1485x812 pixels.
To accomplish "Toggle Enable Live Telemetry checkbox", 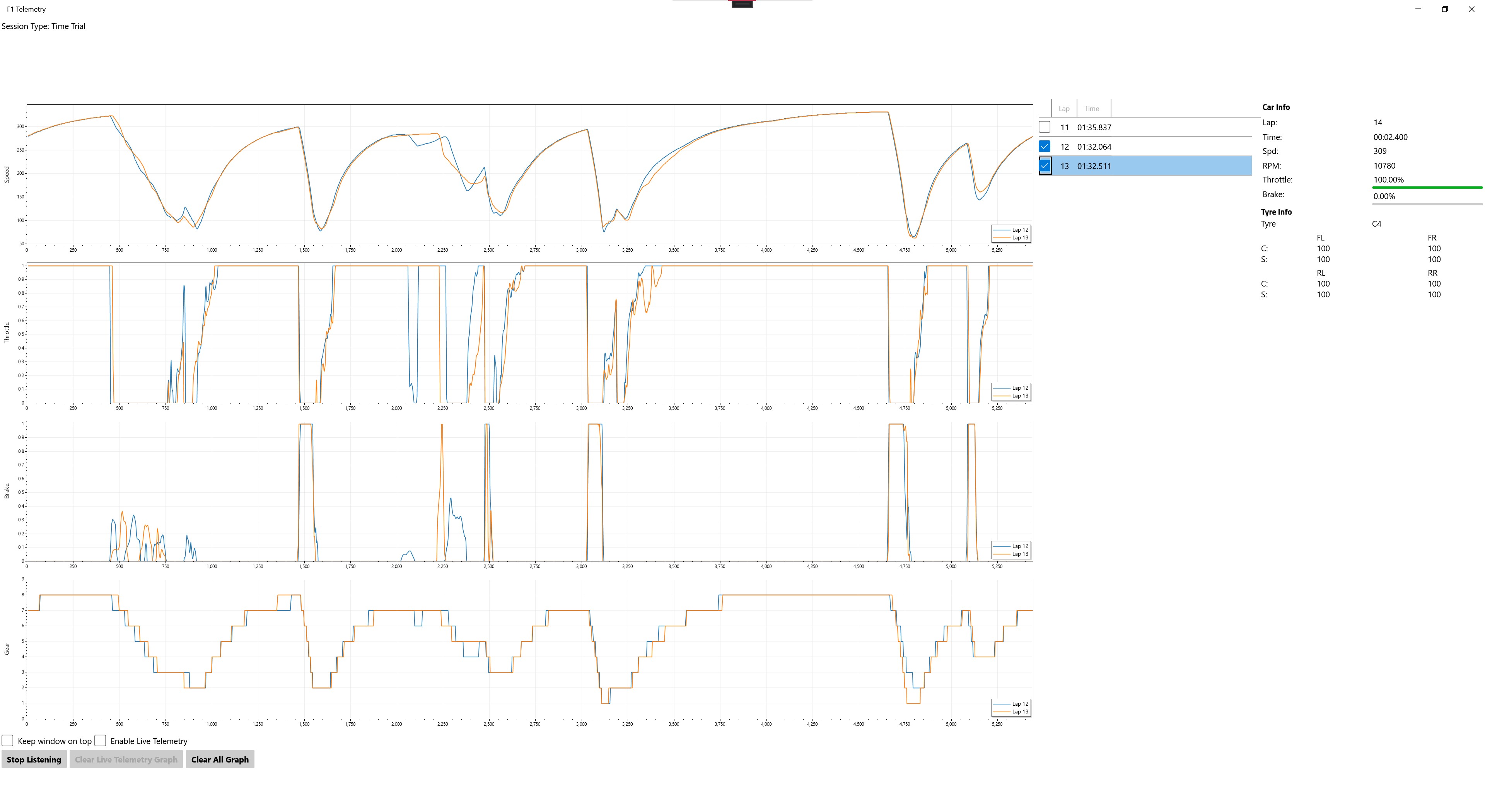I will pyautogui.click(x=100, y=740).
